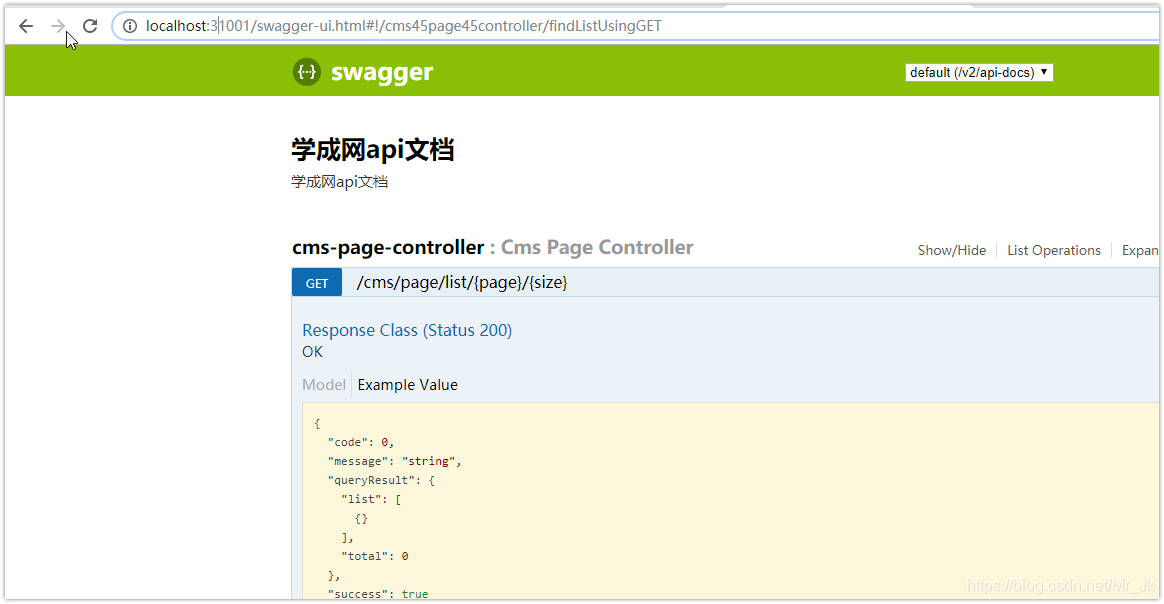Open the /cms/page/list/{page}/{size} path

coord(462,283)
